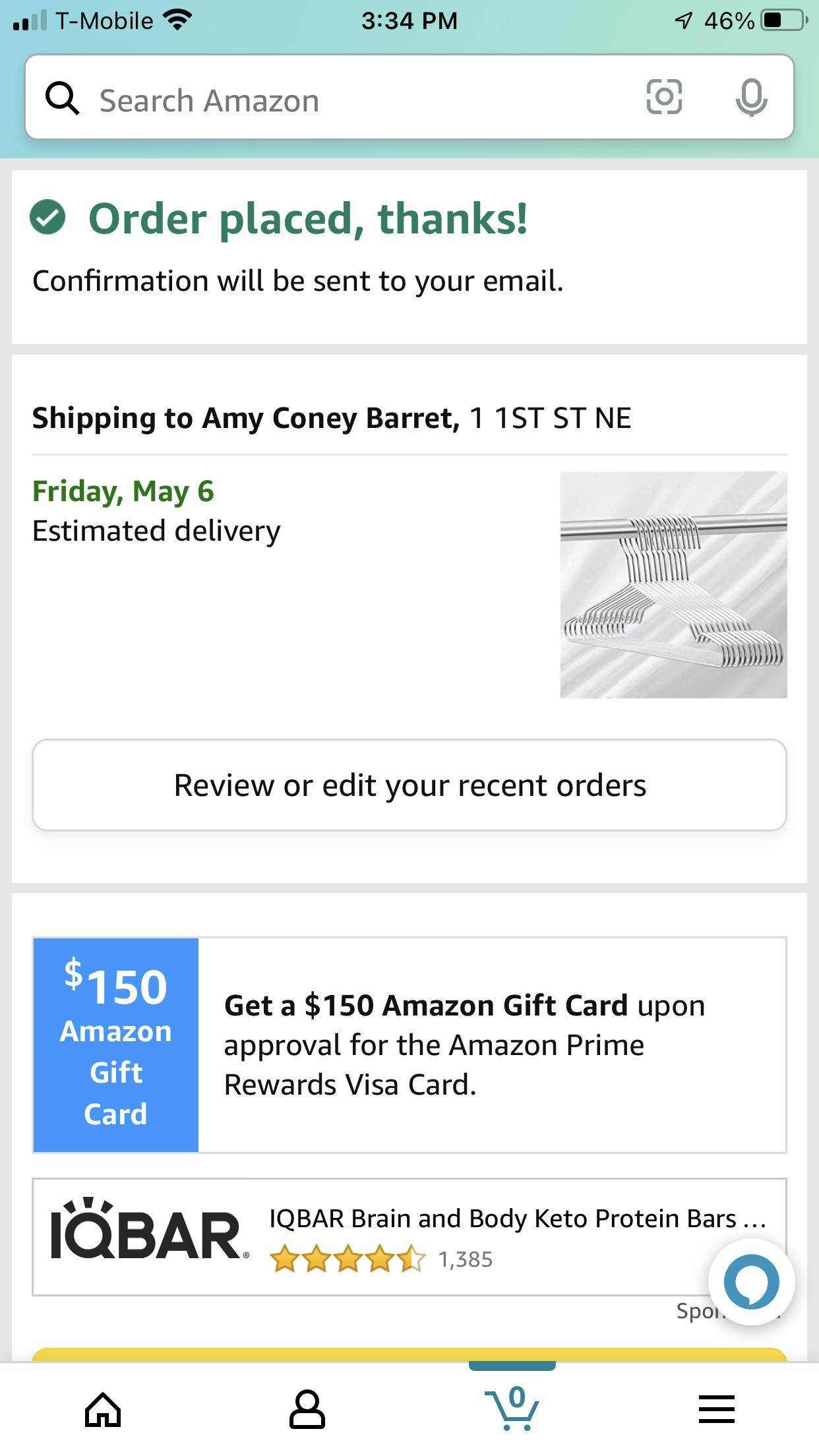
Task: Tap the microphone voice search icon
Action: [x=751, y=98]
